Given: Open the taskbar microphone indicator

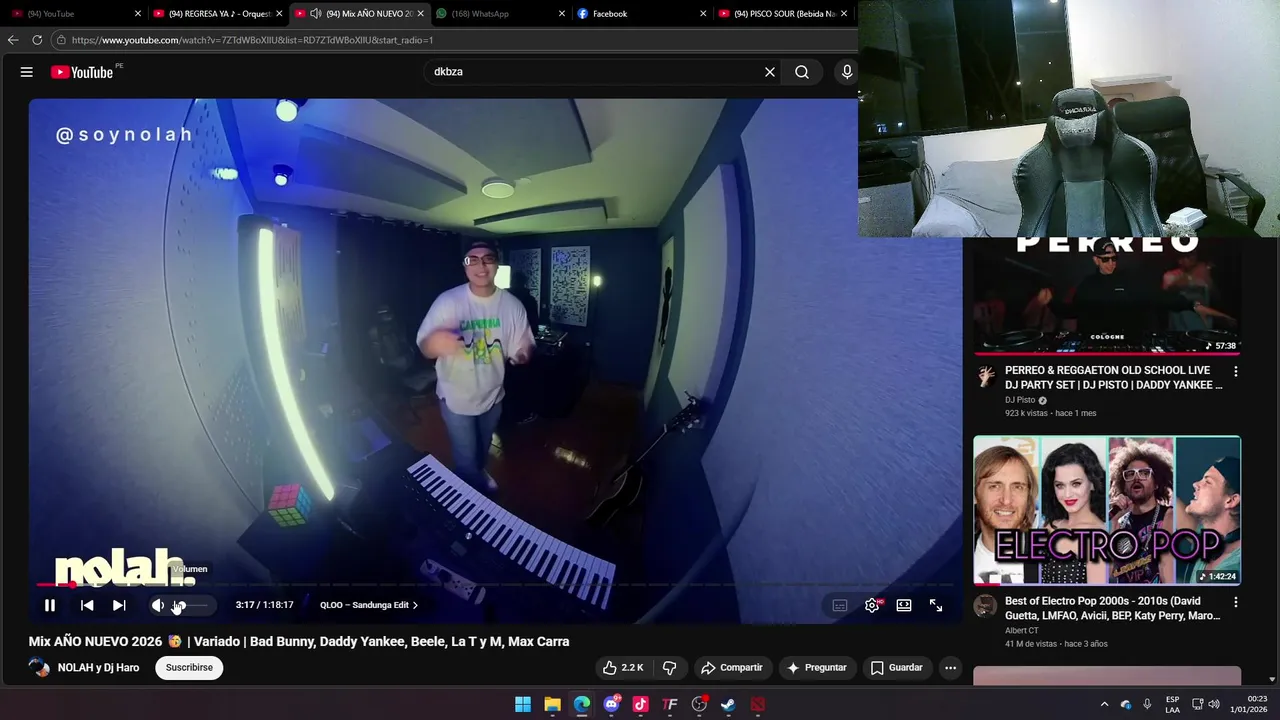Looking at the screenshot, I should 1147,704.
